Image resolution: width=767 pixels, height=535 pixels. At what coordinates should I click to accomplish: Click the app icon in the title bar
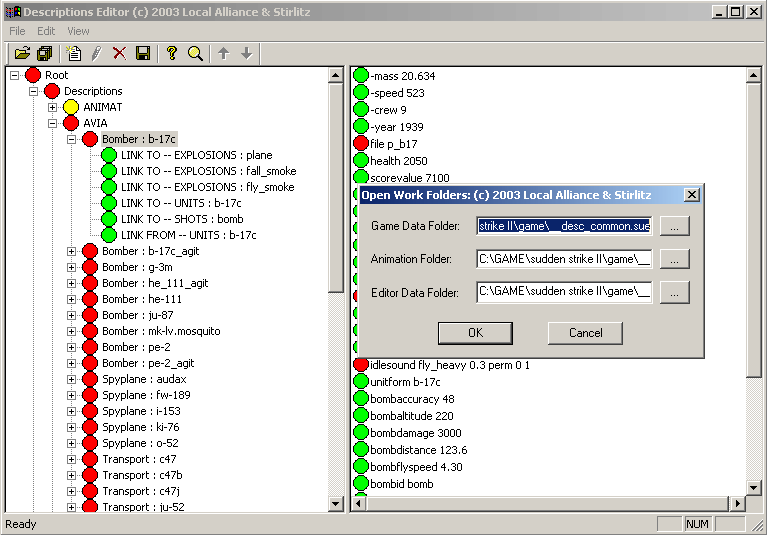(x=13, y=12)
